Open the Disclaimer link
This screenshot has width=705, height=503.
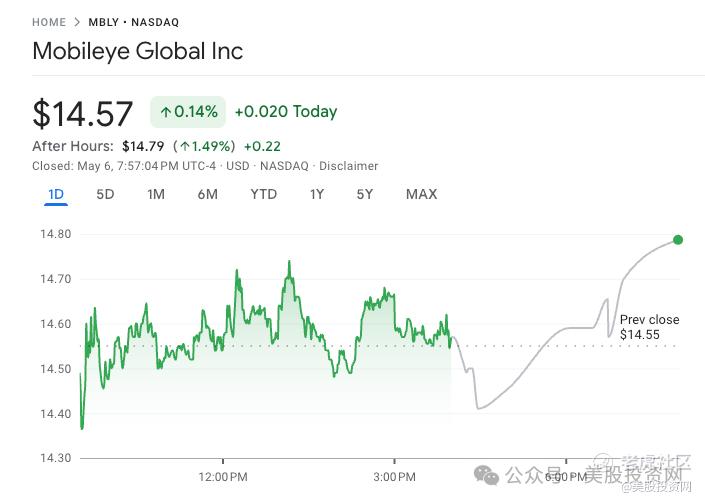[x=348, y=166]
